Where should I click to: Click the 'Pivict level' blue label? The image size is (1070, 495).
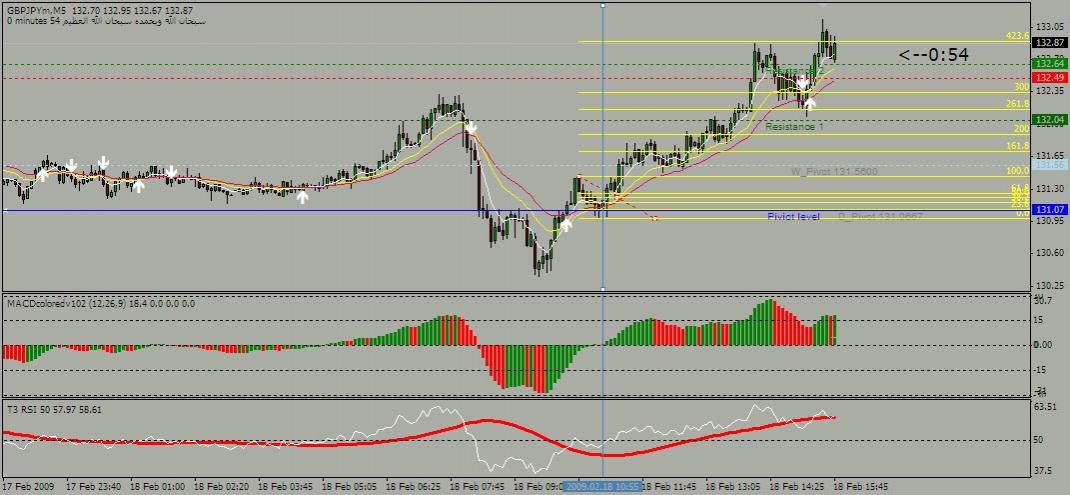(x=793, y=216)
